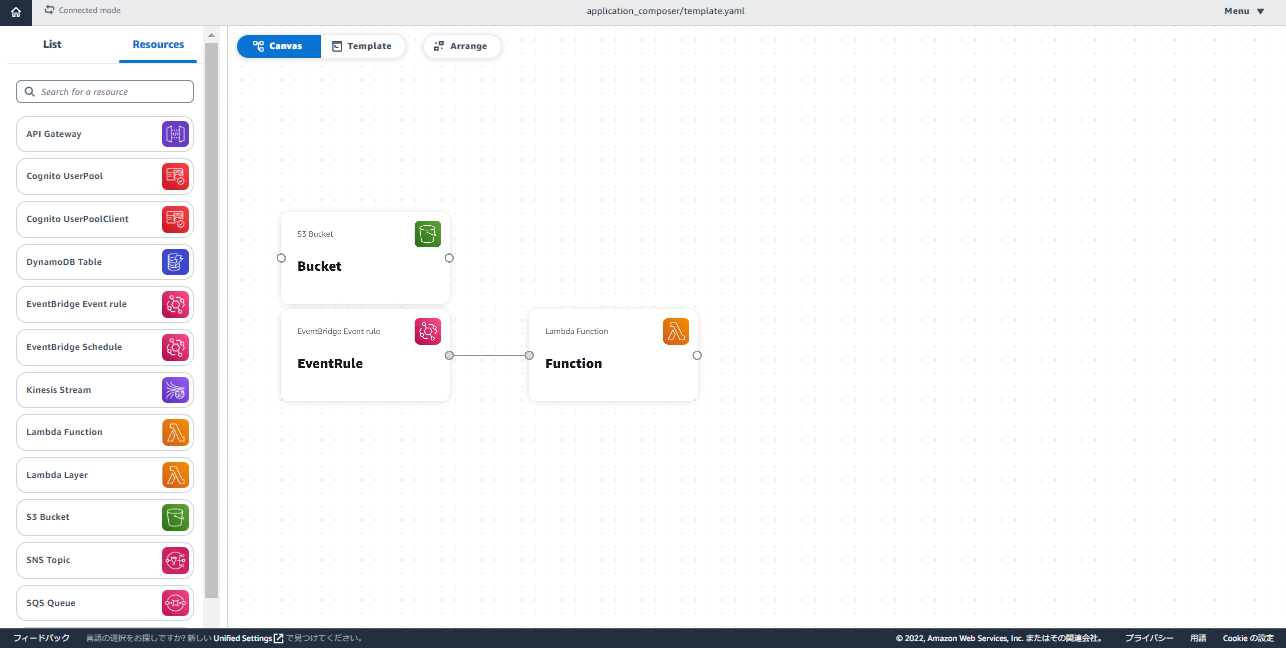Click the SNS Topic label
1286x648 pixels.
(x=48, y=560)
